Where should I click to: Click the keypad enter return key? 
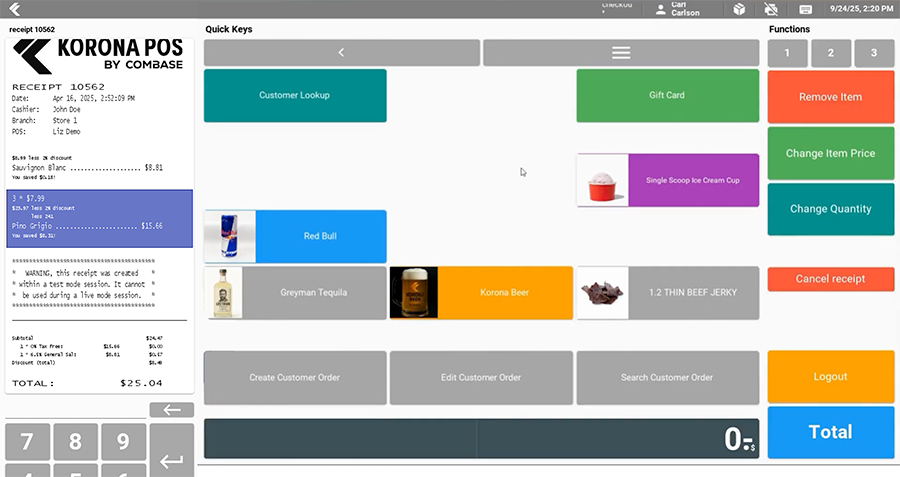click(x=172, y=451)
